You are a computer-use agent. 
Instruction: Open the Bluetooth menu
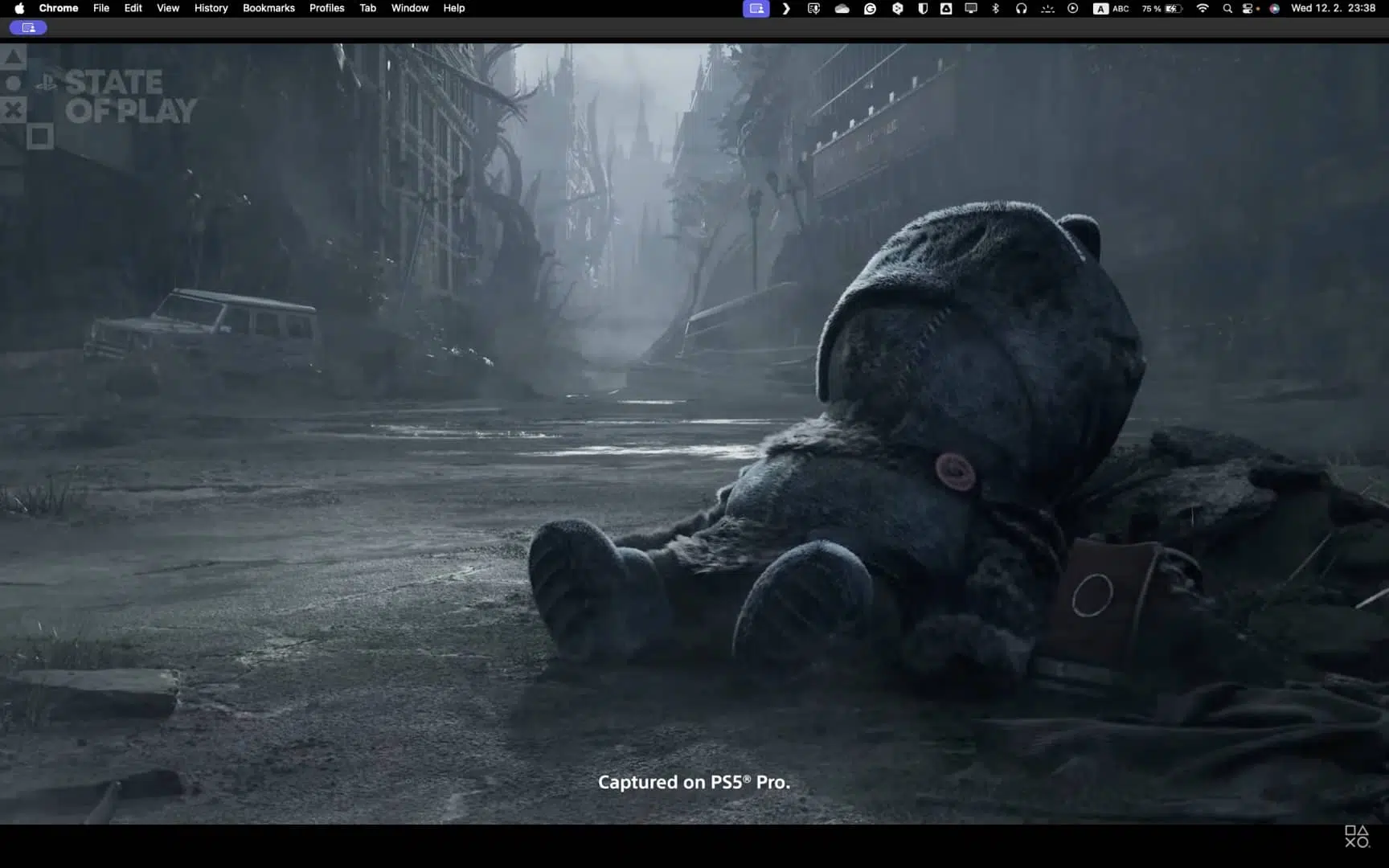tap(995, 8)
